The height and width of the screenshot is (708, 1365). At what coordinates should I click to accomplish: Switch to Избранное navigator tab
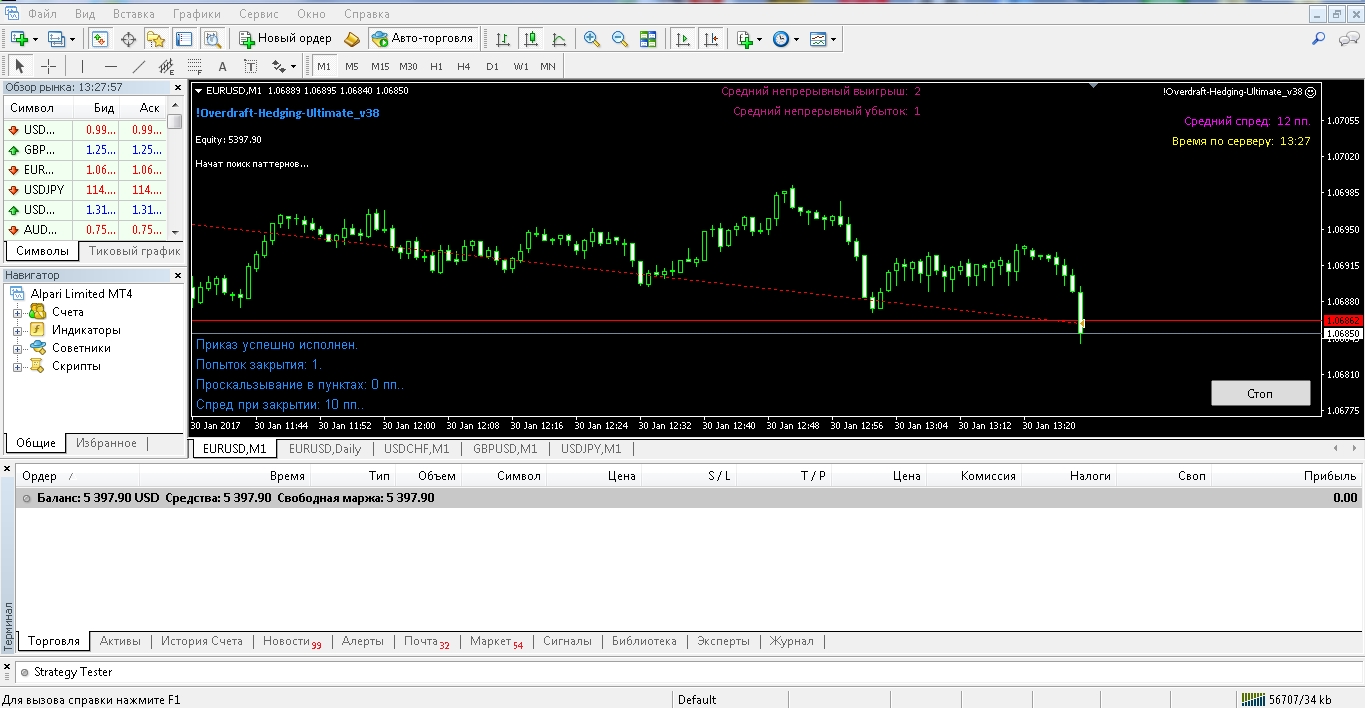point(106,443)
